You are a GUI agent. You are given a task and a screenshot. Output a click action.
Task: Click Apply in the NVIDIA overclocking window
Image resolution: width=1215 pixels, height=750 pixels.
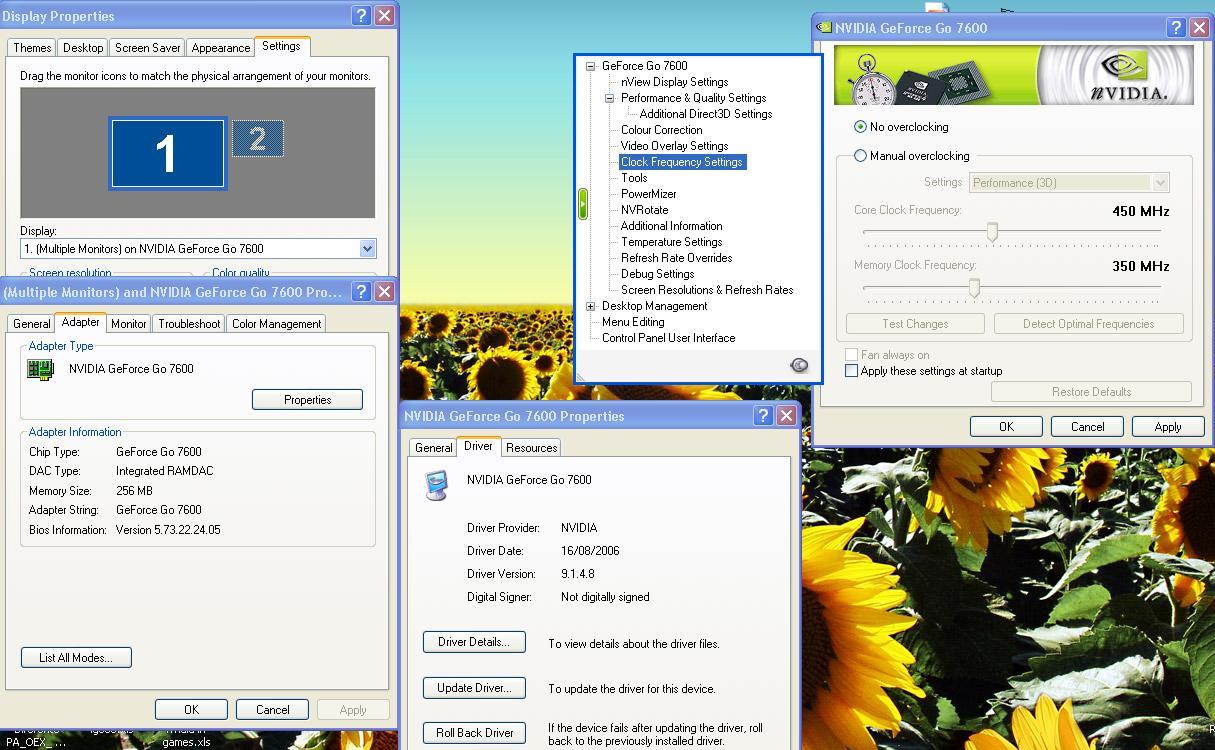point(1168,427)
